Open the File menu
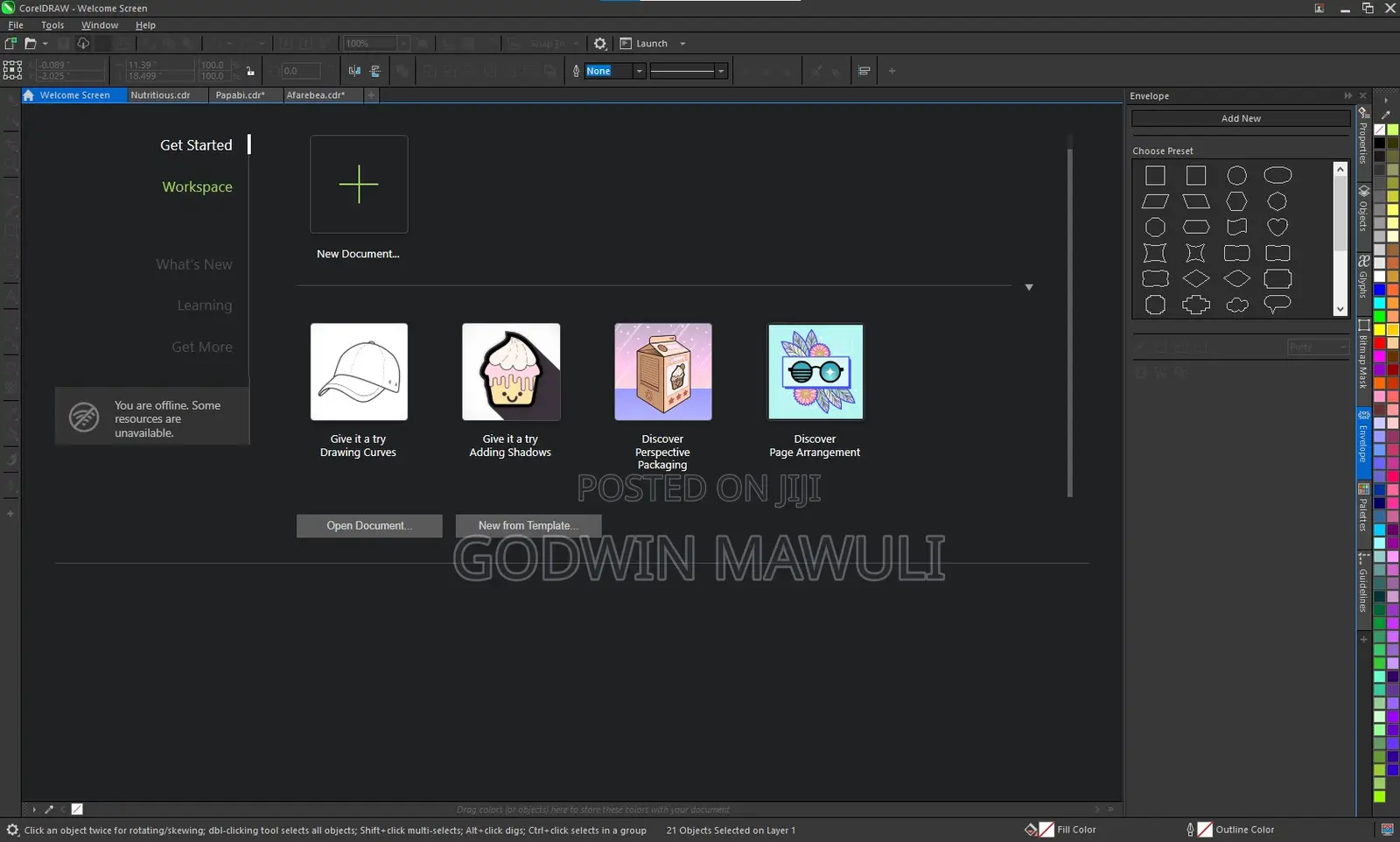 (16, 25)
